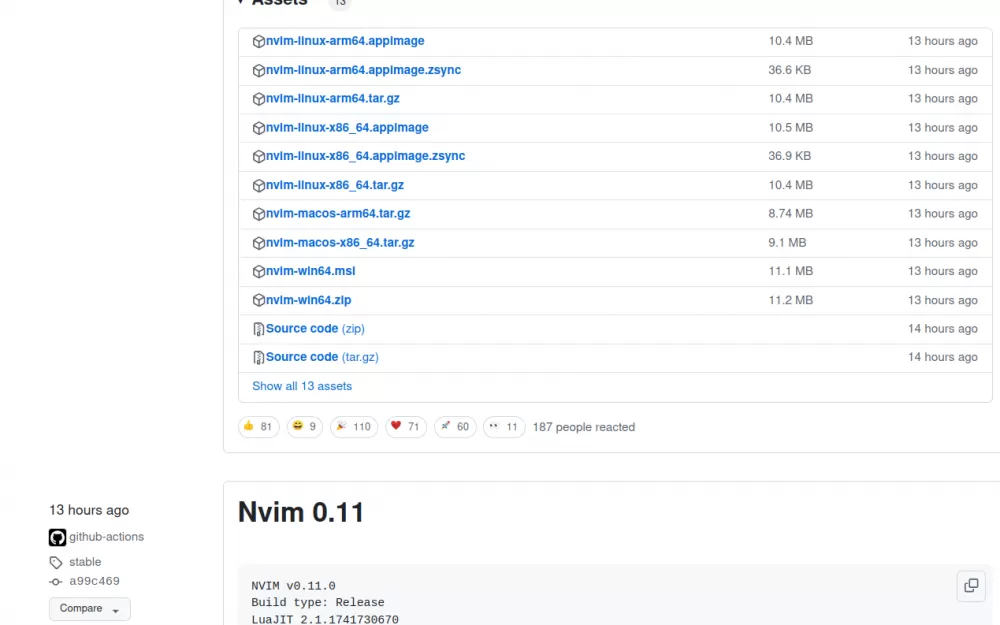Download nvim-linux-arm64.appimage.zsync
The image size is (1000, 625).
point(364,70)
